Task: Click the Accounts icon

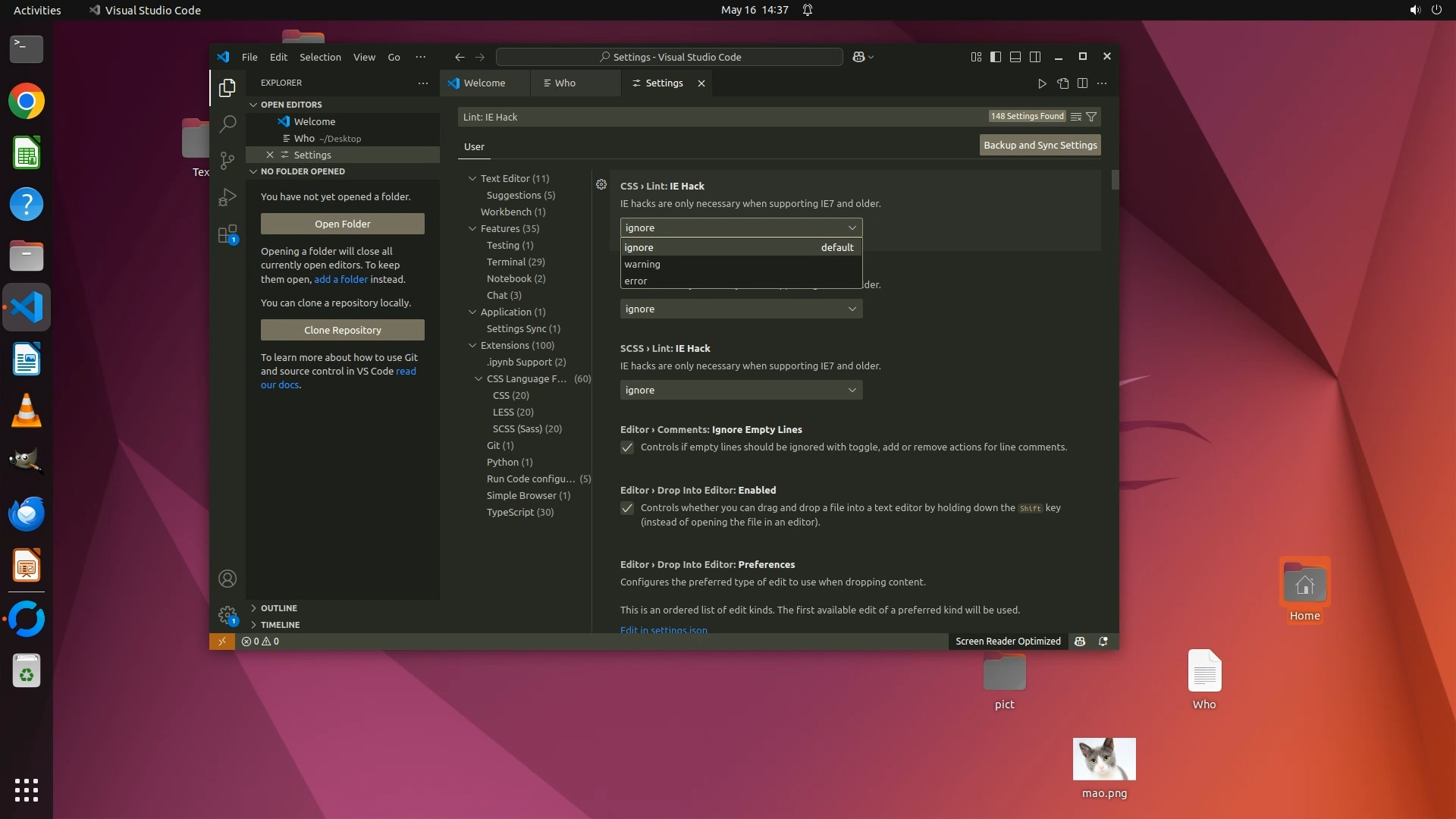Action: click(x=227, y=579)
